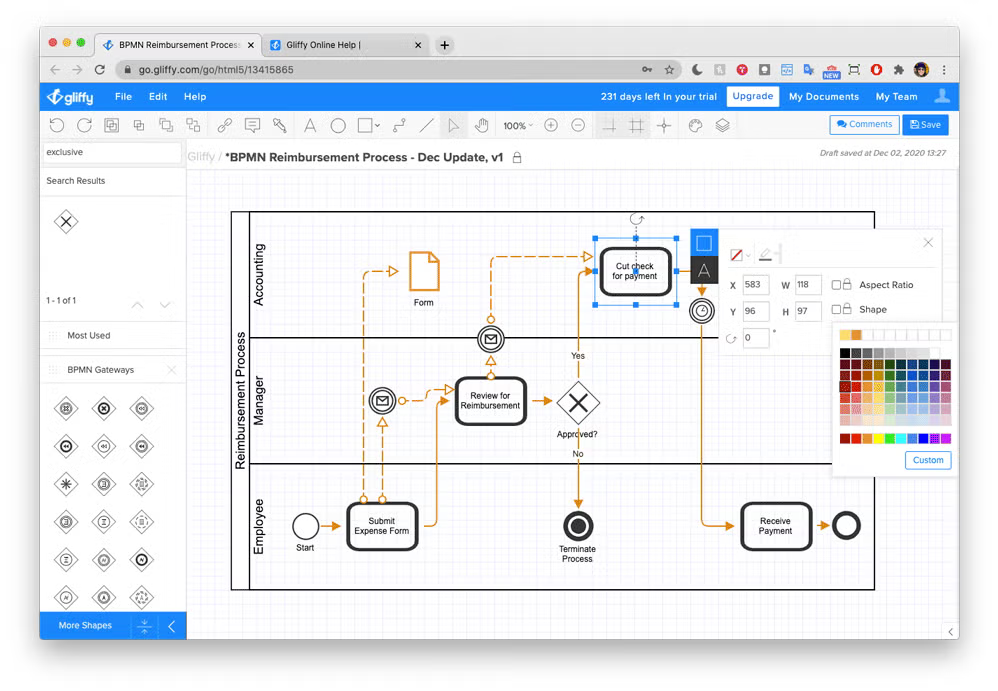This screenshot has width=998, height=691.
Task: Activate the Pan hand tool
Action: 482,125
